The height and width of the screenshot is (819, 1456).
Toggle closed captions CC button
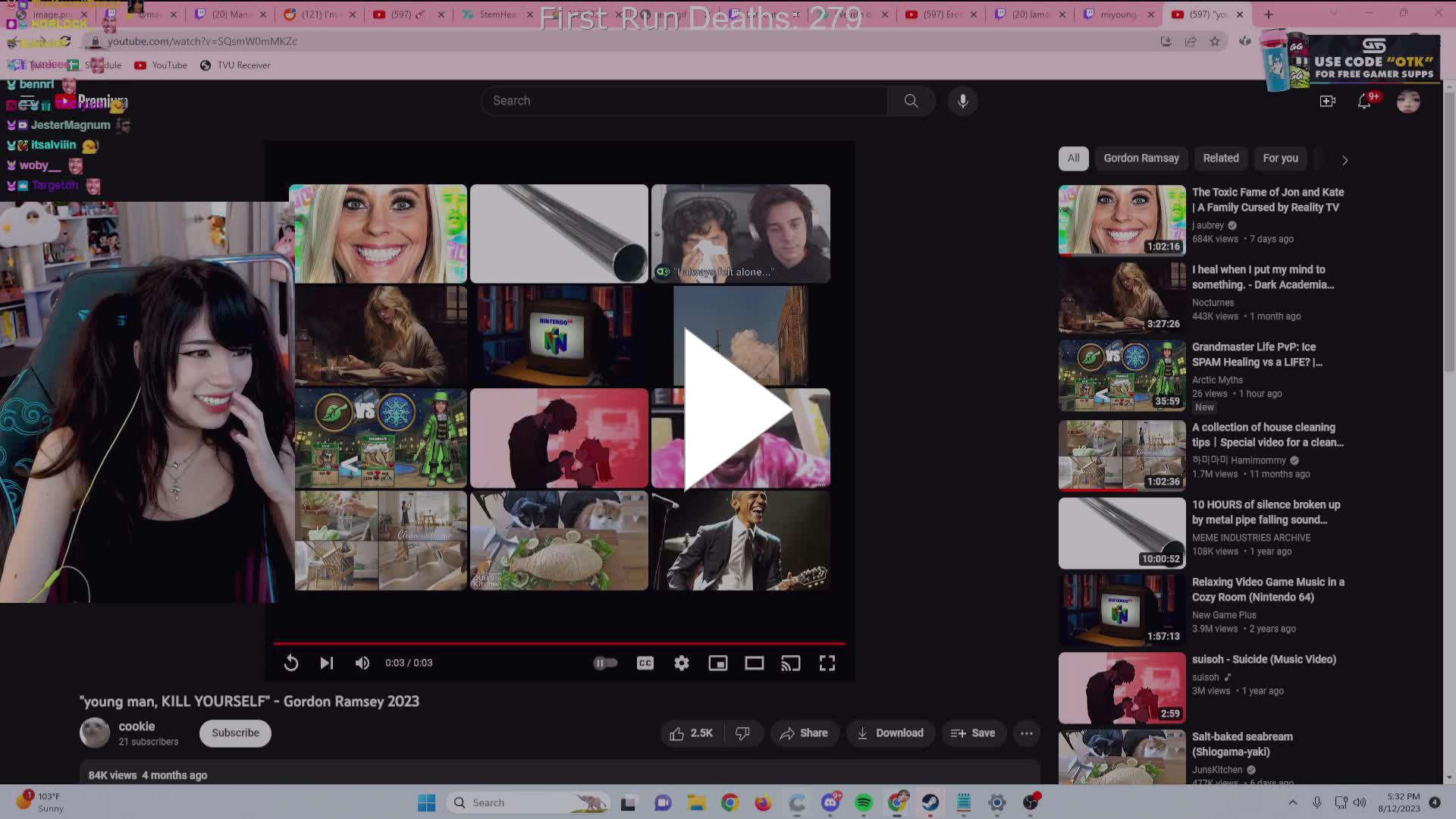[x=645, y=663]
